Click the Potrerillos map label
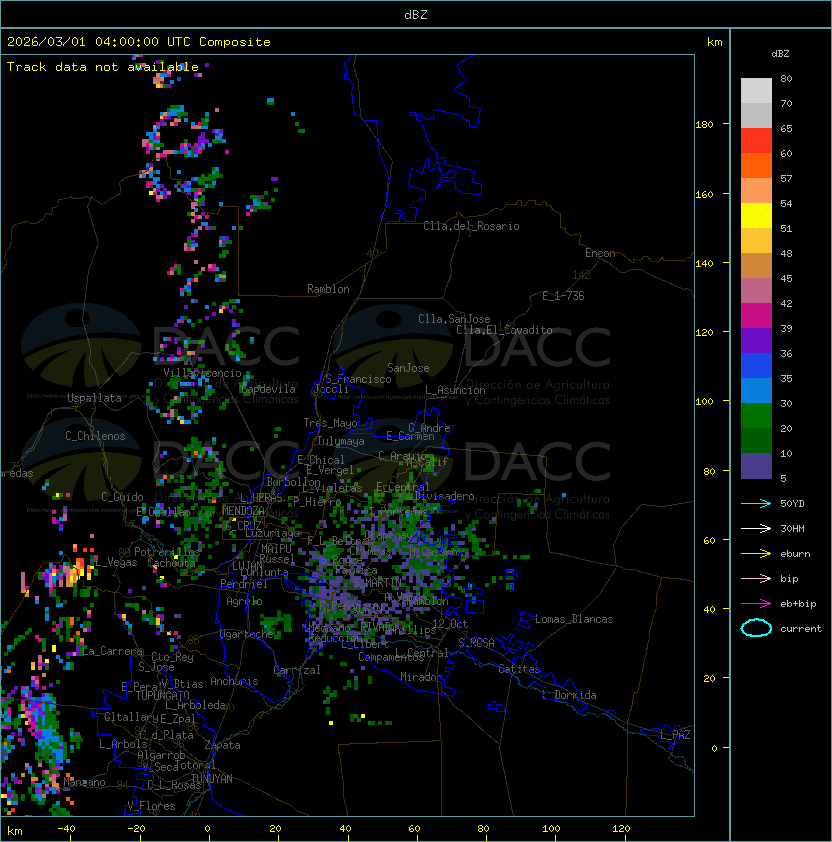The height and width of the screenshot is (842, 832). (167, 552)
